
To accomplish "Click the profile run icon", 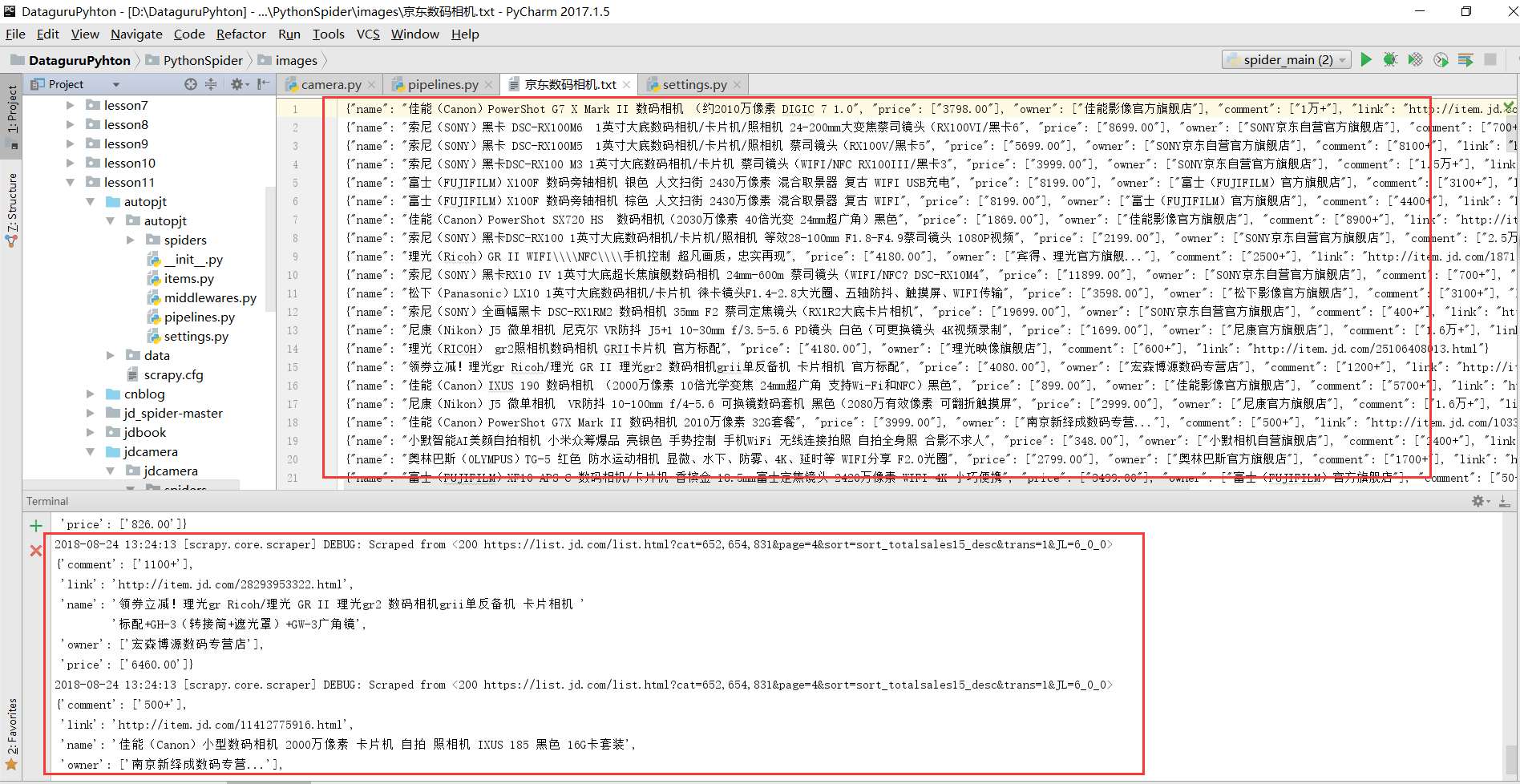I will [x=1441, y=59].
